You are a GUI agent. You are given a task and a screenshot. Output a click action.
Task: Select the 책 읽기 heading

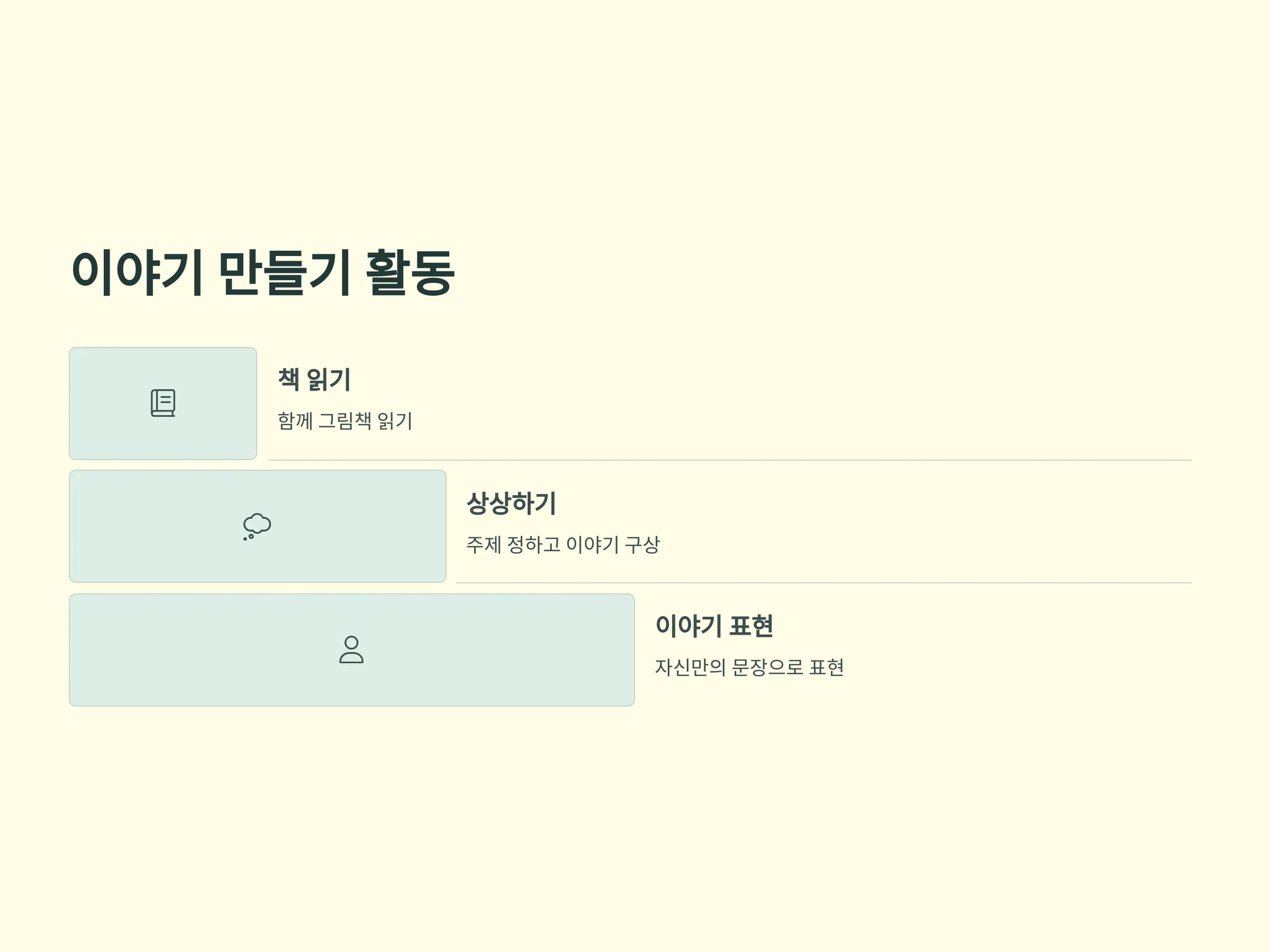tap(314, 379)
